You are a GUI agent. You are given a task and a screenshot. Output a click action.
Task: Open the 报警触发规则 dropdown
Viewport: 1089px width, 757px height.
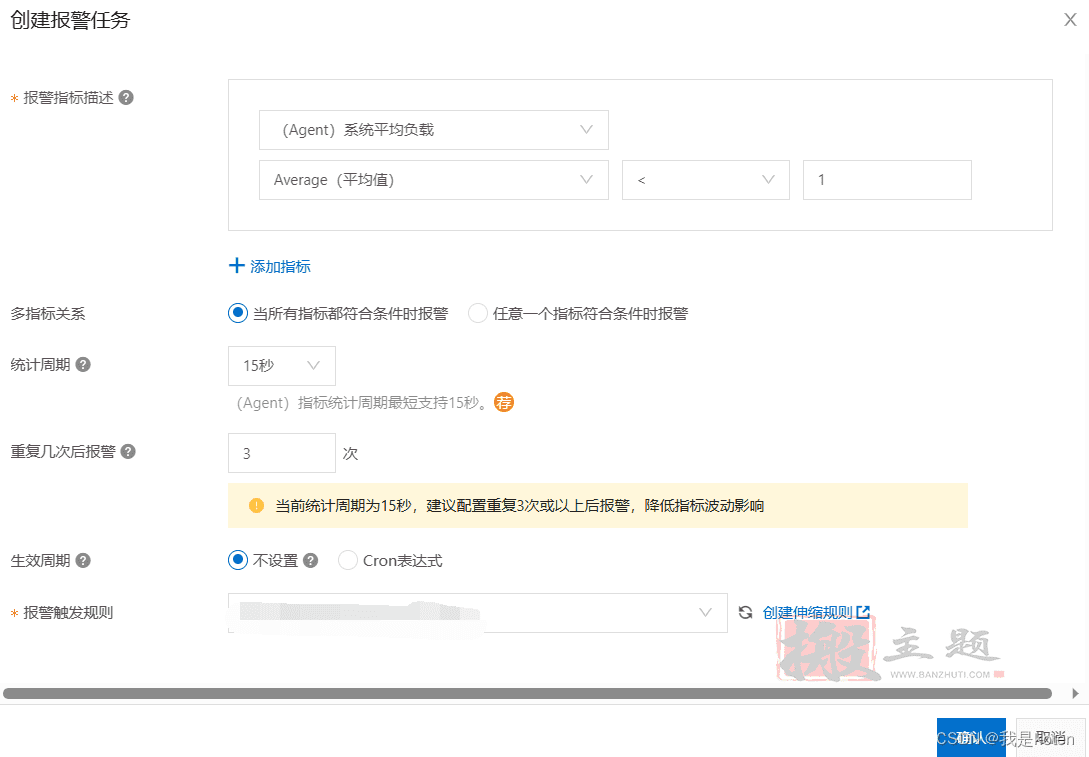[x=478, y=613]
